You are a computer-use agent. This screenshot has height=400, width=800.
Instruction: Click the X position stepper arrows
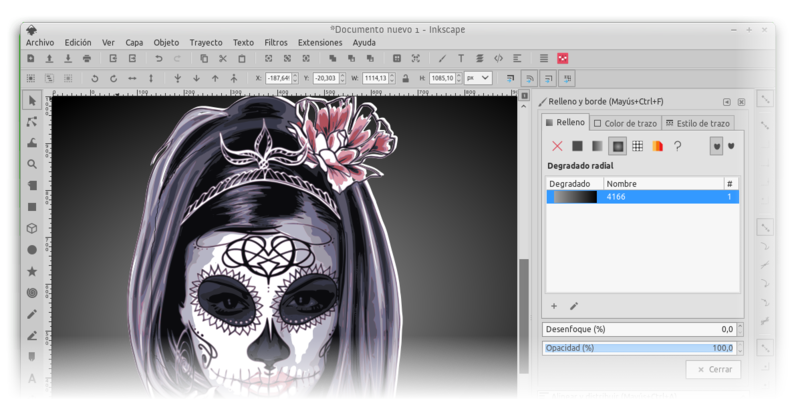point(295,79)
